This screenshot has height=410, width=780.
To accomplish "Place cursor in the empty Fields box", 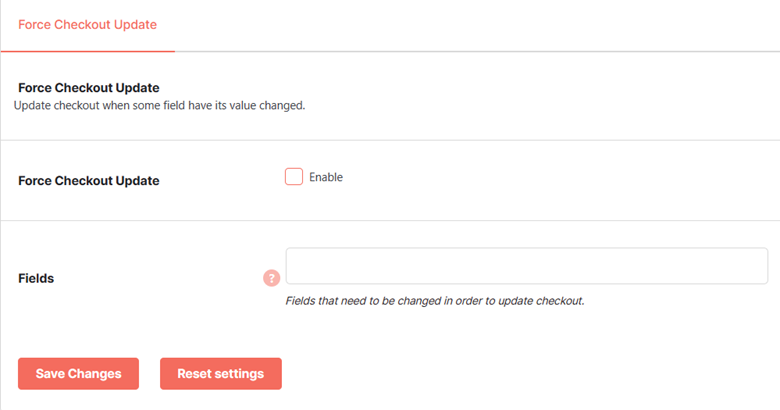I will (527, 266).
